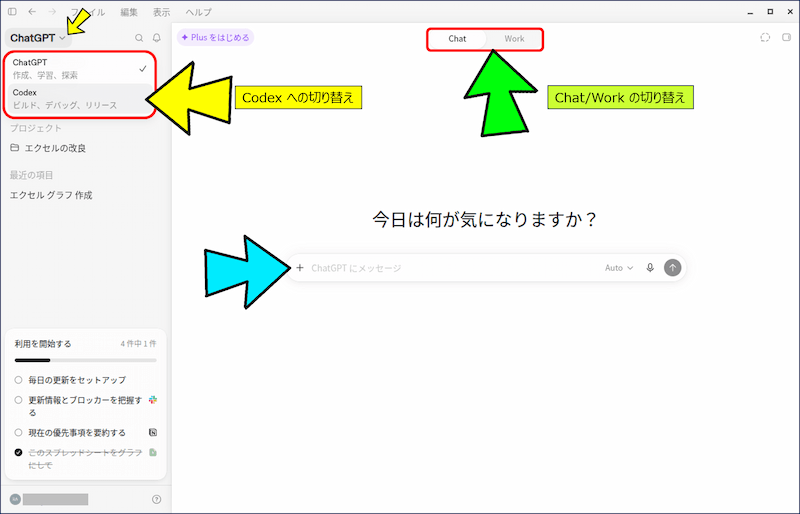Click the 最近の項目 section header
Screen dimensions: 800x514
click(31, 175)
